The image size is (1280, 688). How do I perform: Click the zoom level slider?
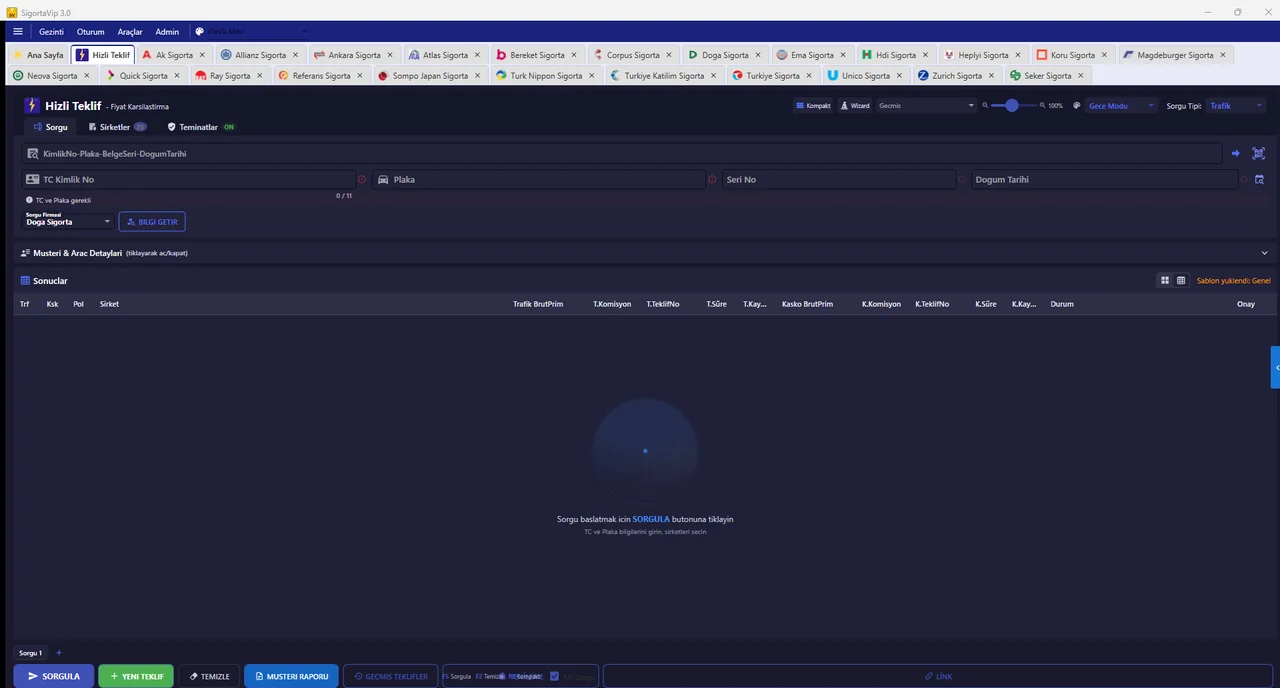[x=1011, y=106]
